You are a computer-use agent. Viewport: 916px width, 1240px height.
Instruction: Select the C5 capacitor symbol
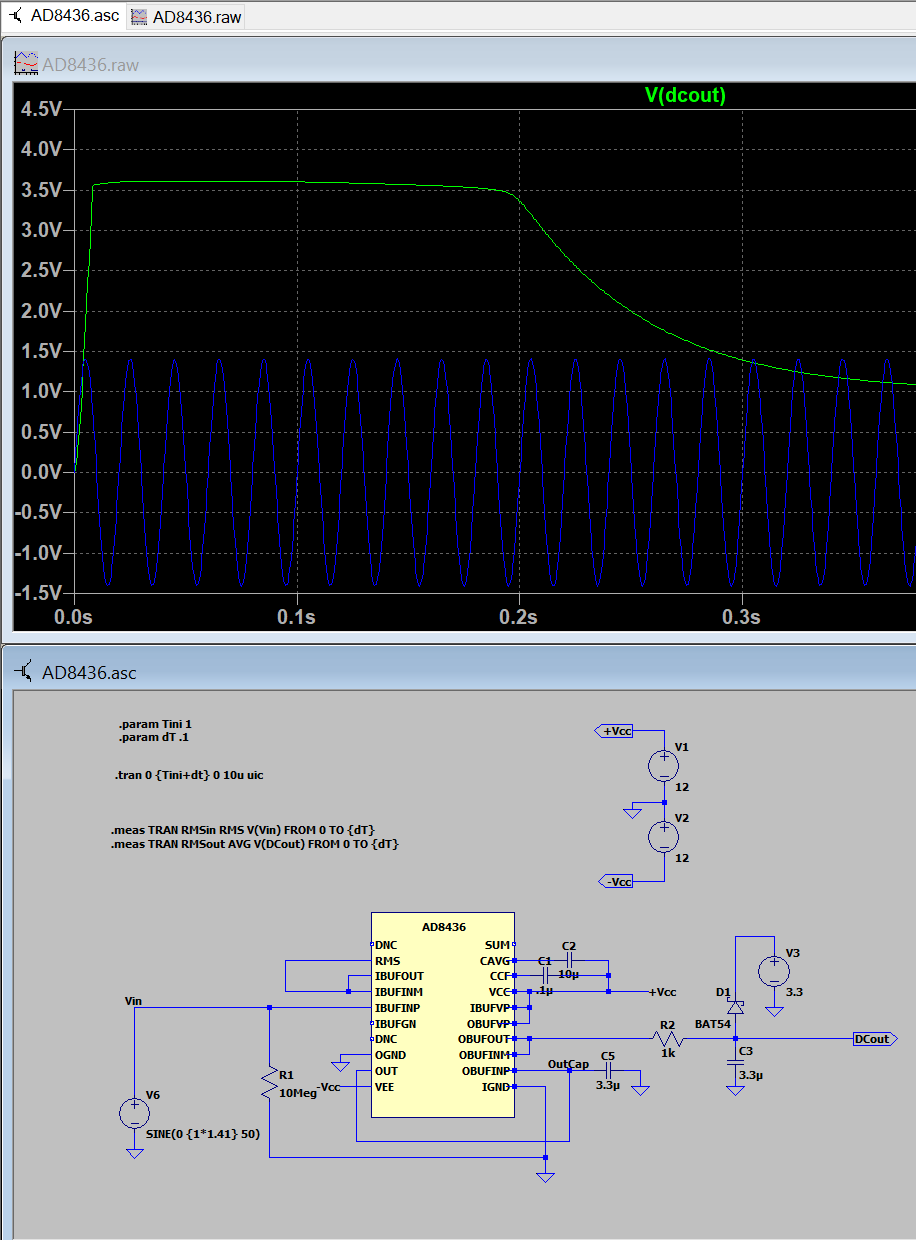tap(607, 1070)
